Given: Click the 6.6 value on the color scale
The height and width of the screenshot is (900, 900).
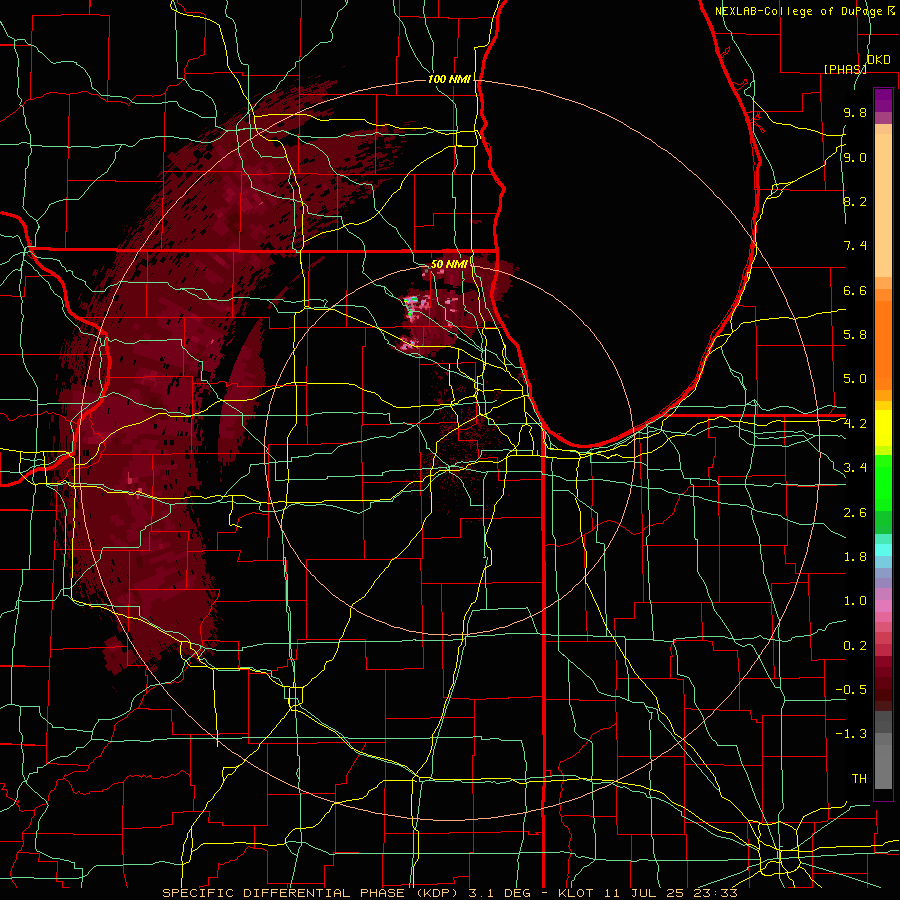Looking at the screenshot, I should [x=855, y=290].
